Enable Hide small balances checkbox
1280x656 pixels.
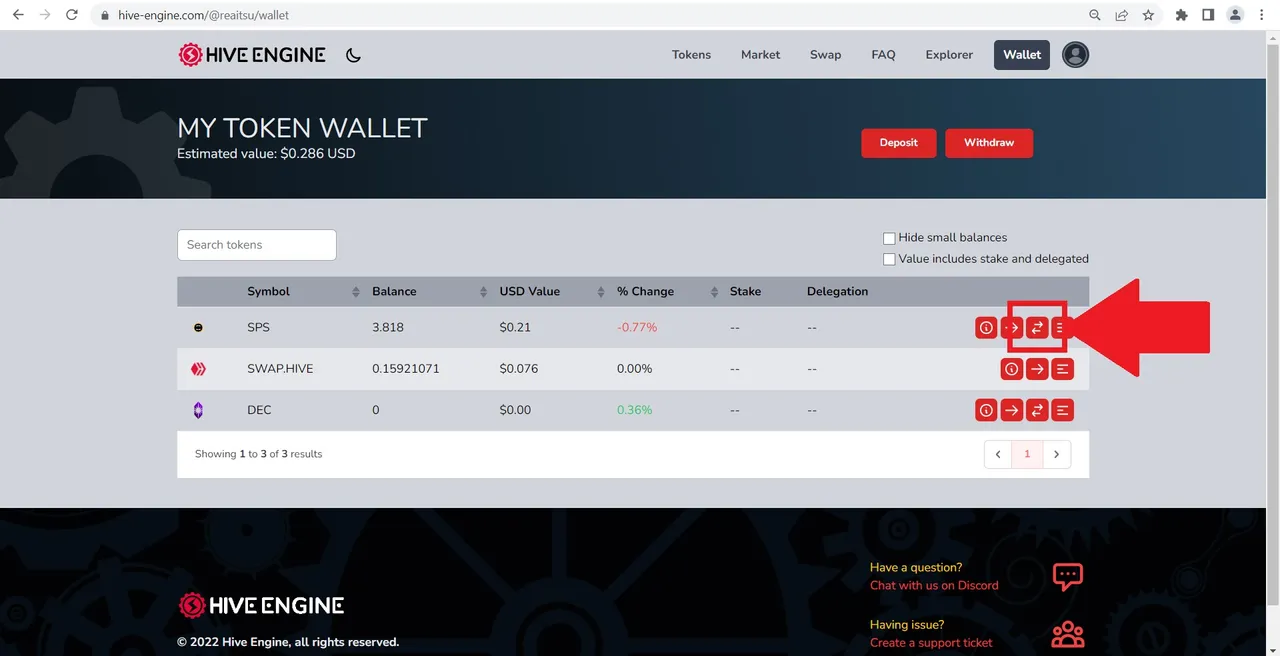(889, 238)
